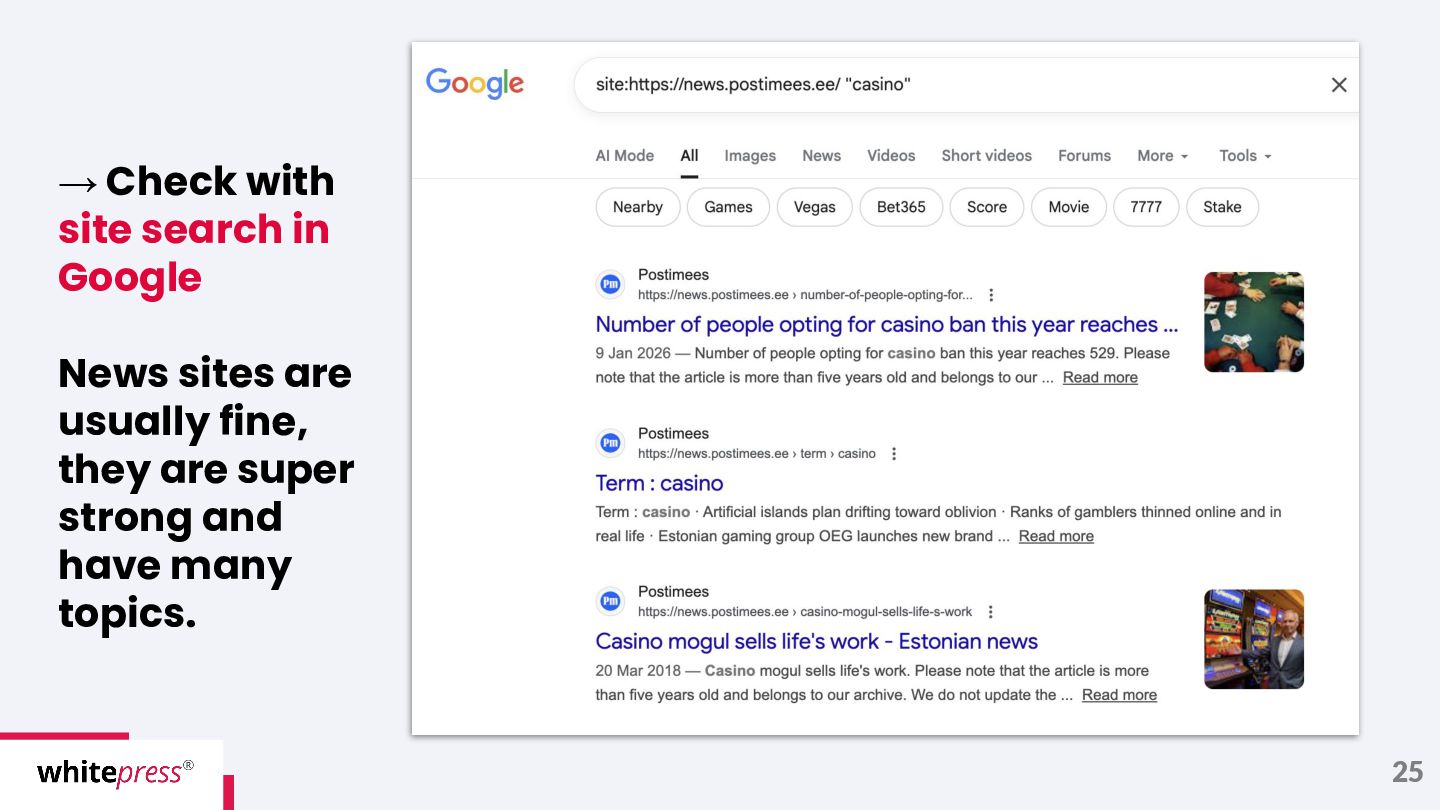Expand the More dropdown
This screenshot has width=1440, height=810.
(x=1162, y=156)
